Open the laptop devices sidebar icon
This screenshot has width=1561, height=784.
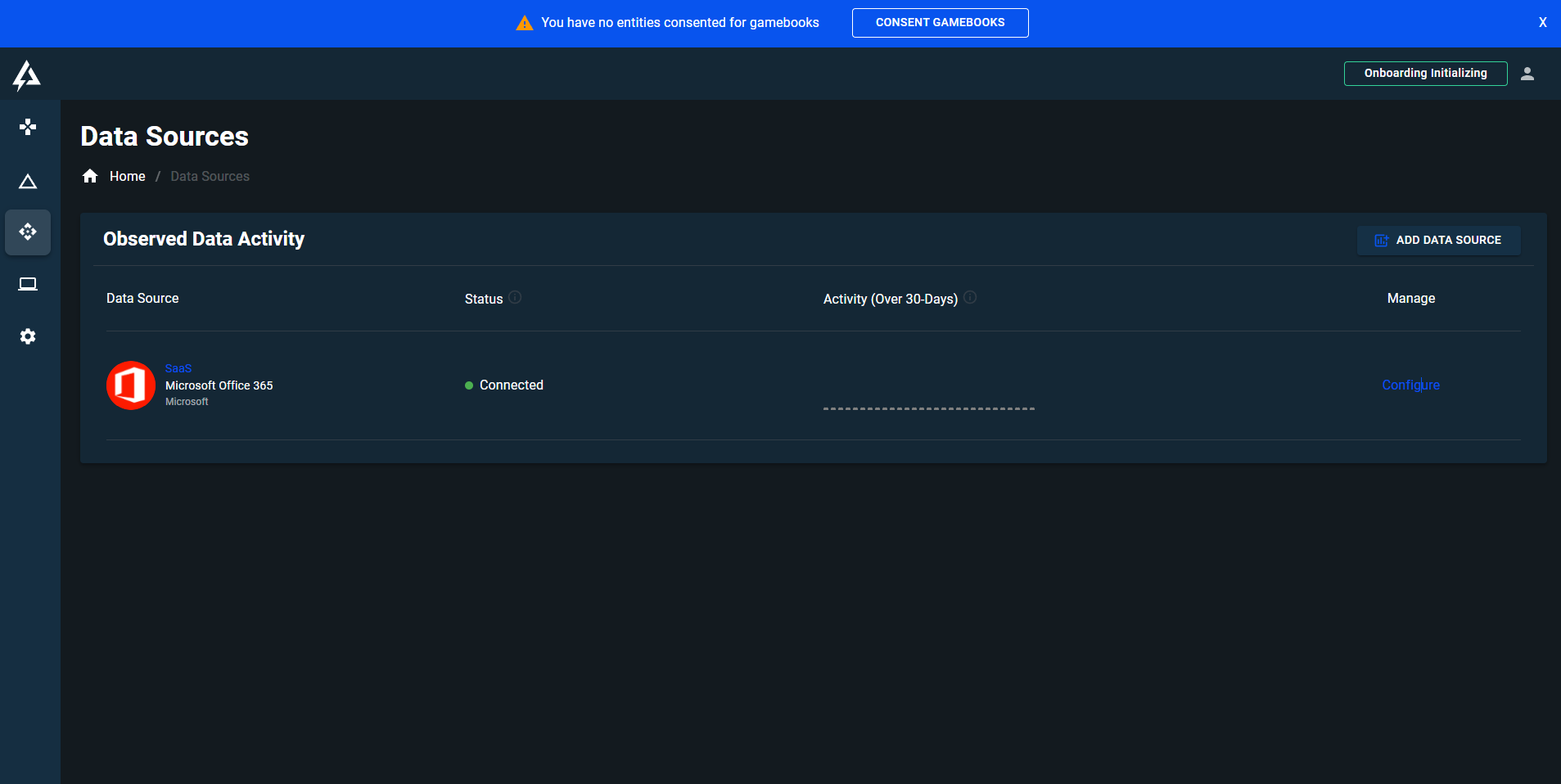[x=28, y=284]
